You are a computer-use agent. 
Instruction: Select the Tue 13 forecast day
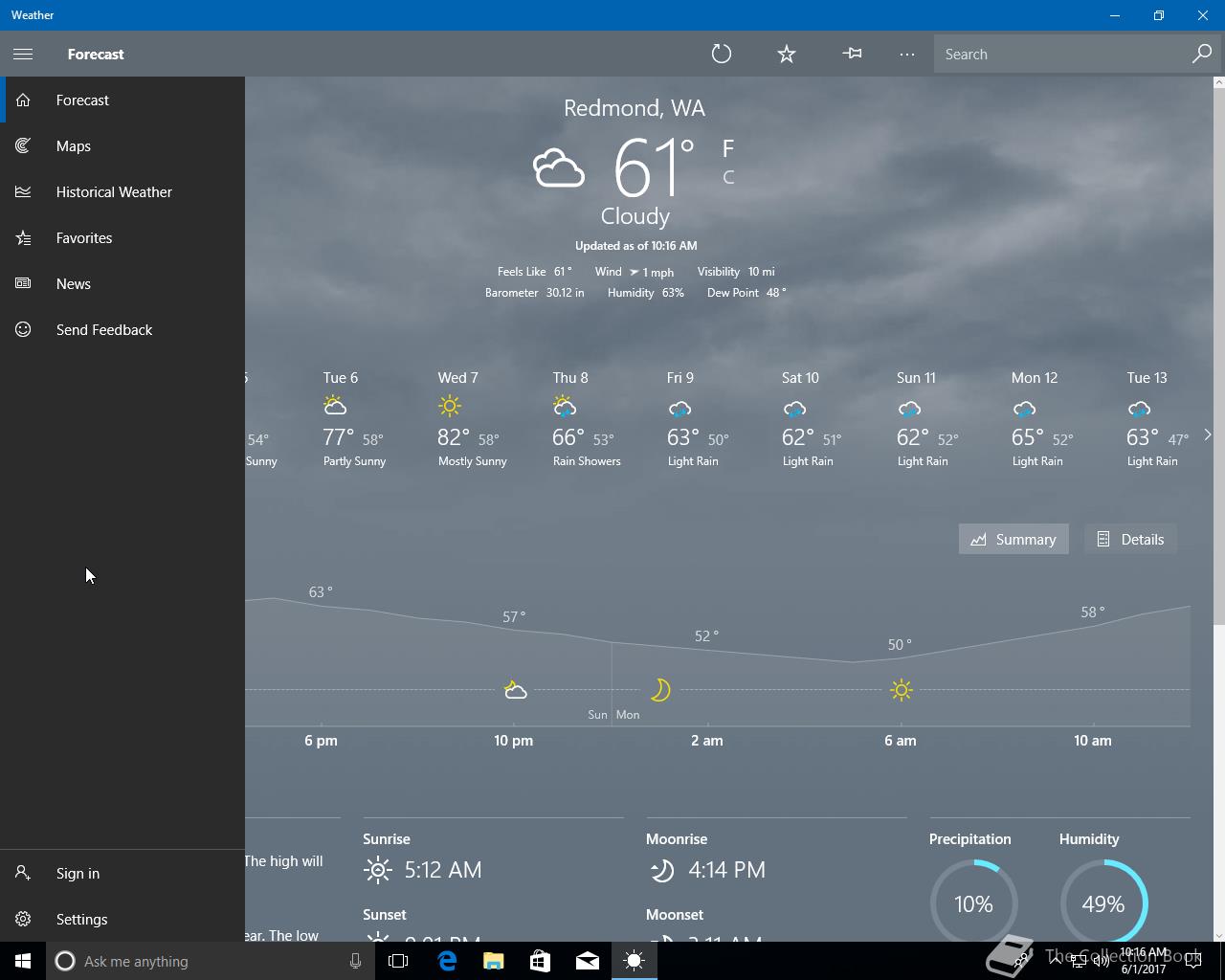(1160, 419)
